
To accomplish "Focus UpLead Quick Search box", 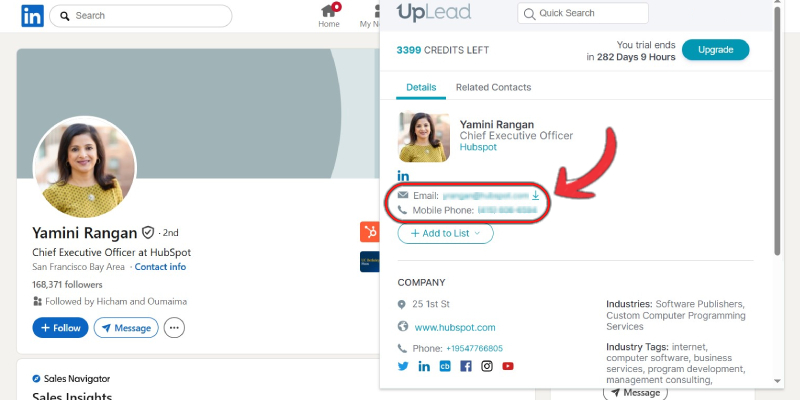I will (x=583, y=13).
